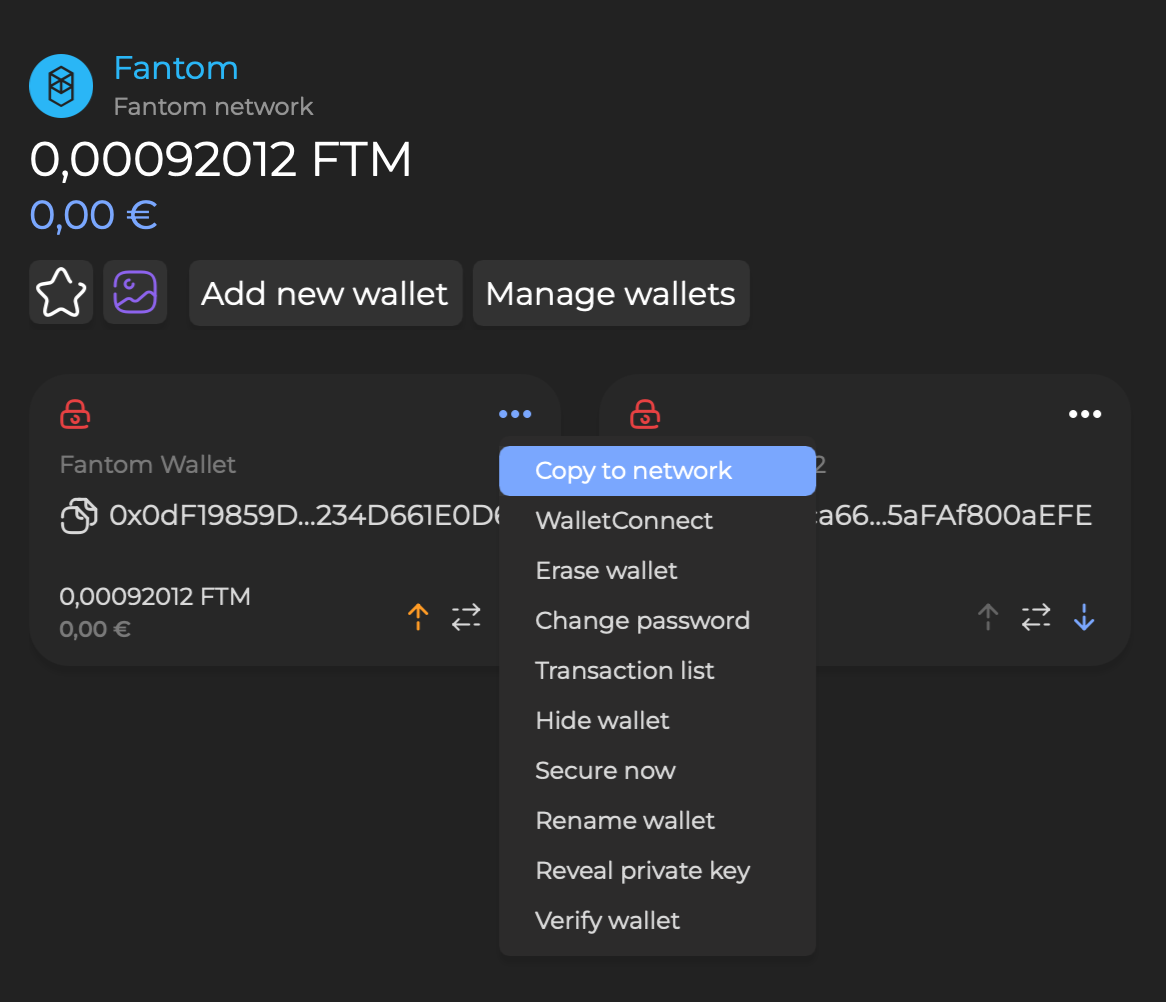Select Erase wallet option
This screenshot has height=1002, width=1166.
(657, 571)
